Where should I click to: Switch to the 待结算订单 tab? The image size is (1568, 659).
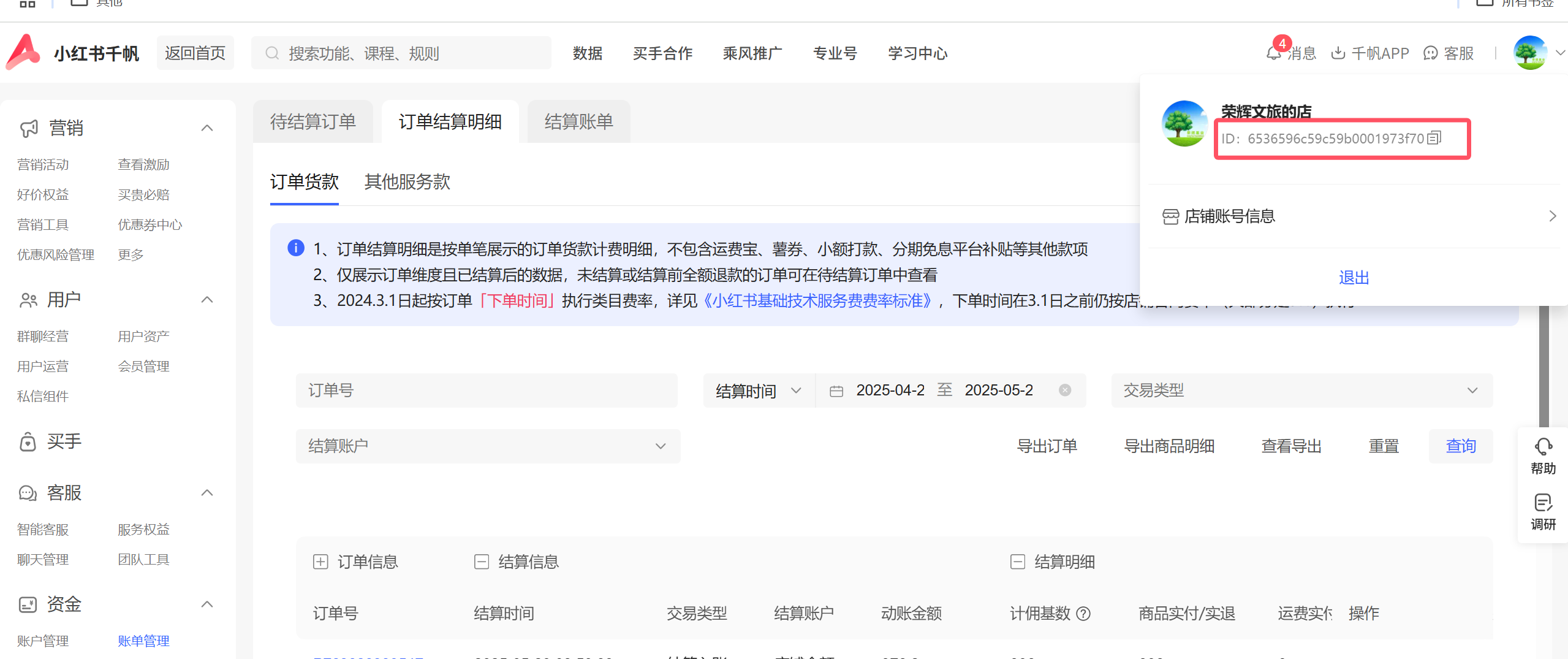(x=313, y=121)
